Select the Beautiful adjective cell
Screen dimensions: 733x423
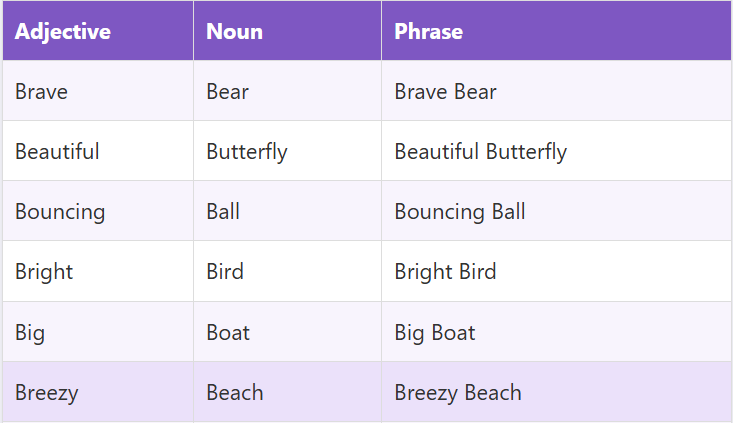[x=57, y=152]
